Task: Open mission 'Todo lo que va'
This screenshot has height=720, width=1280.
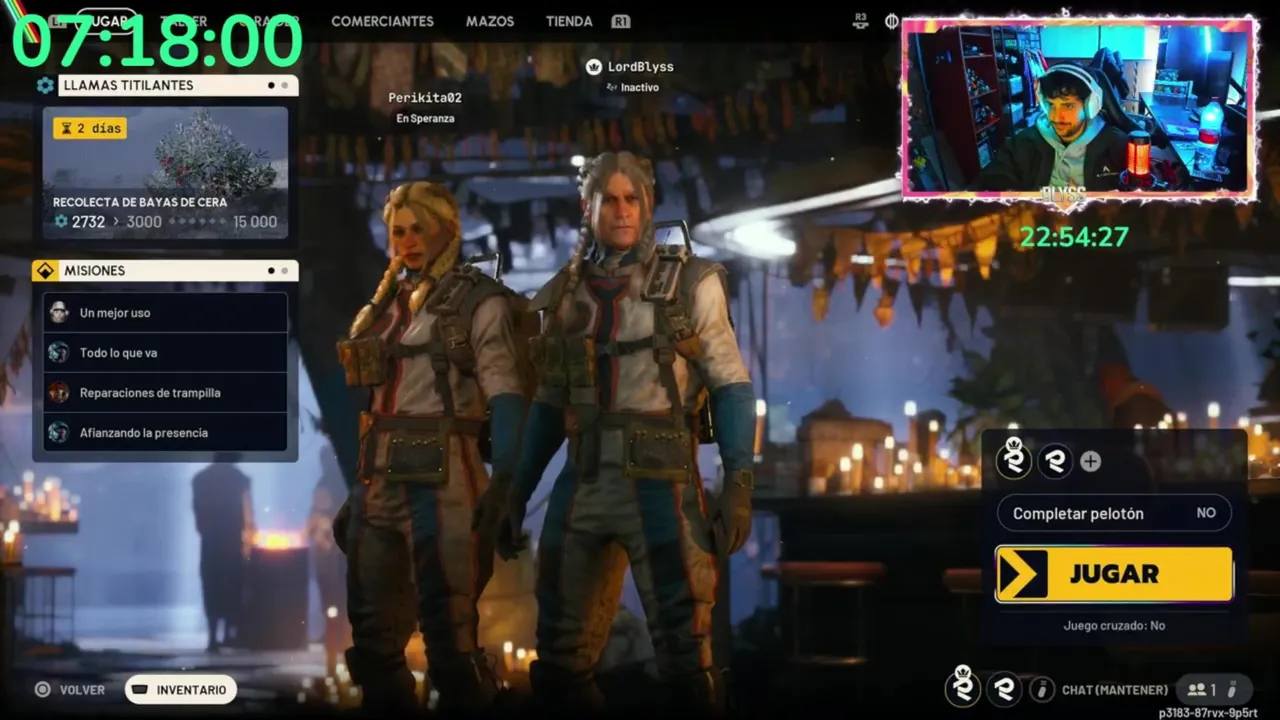Action: 165,353
